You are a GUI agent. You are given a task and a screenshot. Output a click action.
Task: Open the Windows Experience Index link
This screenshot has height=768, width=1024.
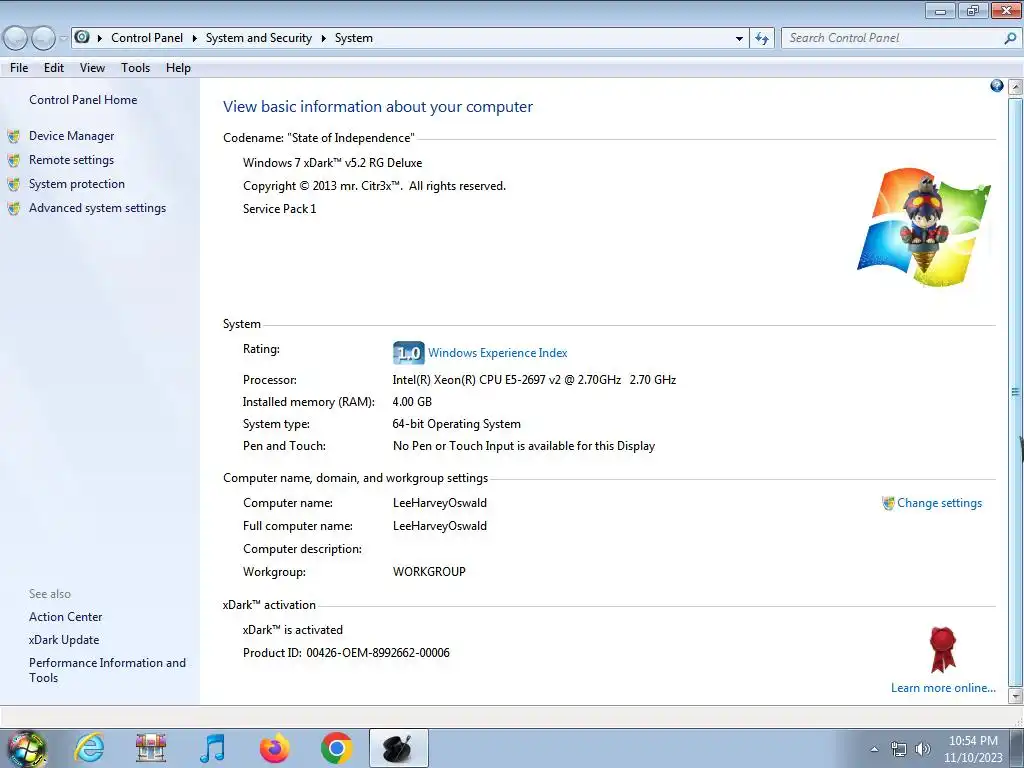[x=498, y=353]
